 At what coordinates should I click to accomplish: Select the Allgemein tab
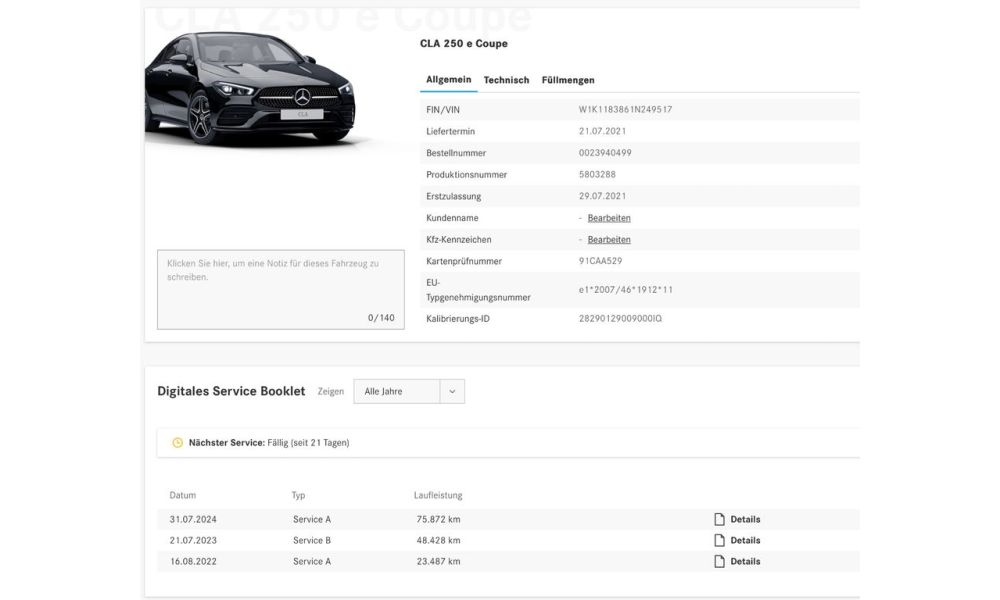[x=448, y=80]
